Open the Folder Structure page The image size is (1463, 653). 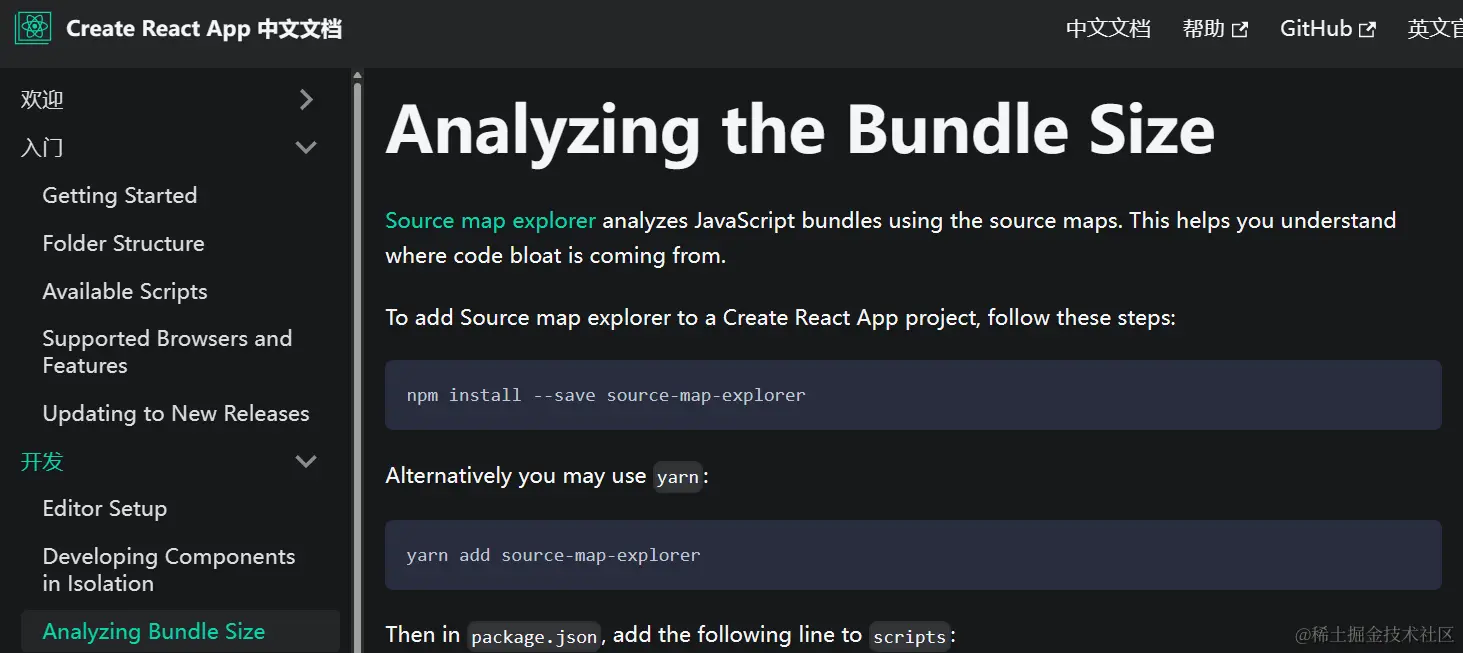tap(123, 243)
